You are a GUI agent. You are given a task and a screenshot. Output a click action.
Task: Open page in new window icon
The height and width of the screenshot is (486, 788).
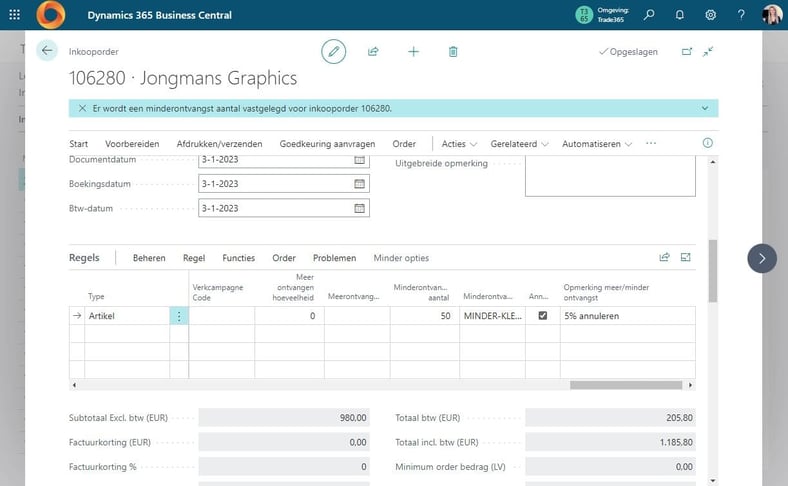[686, 51]
